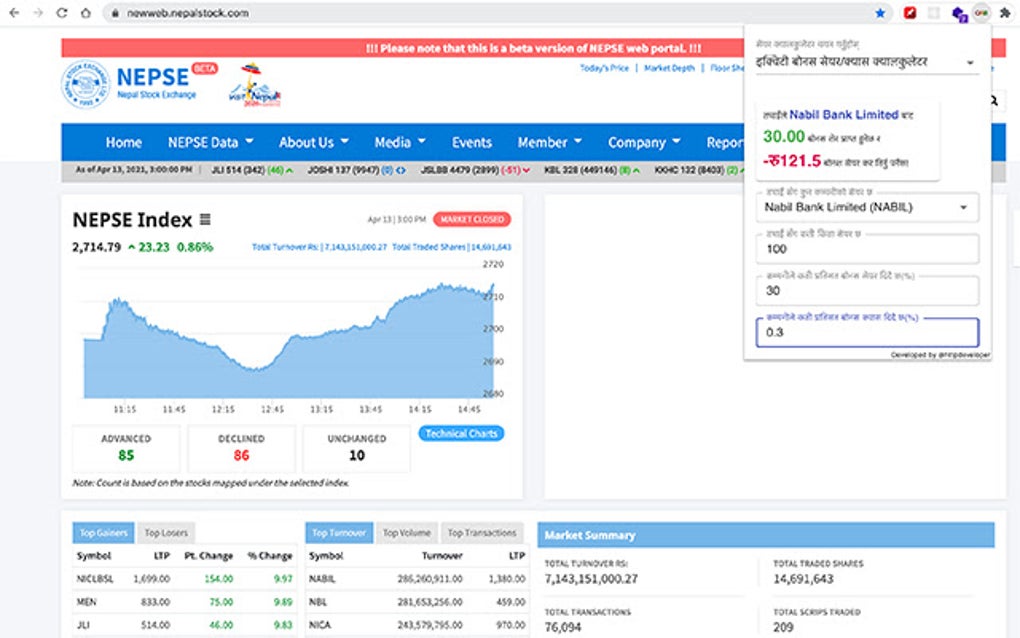Screen dimensions: 1020x638
Task: Click the browser home icon
Action: coord(86,12)
